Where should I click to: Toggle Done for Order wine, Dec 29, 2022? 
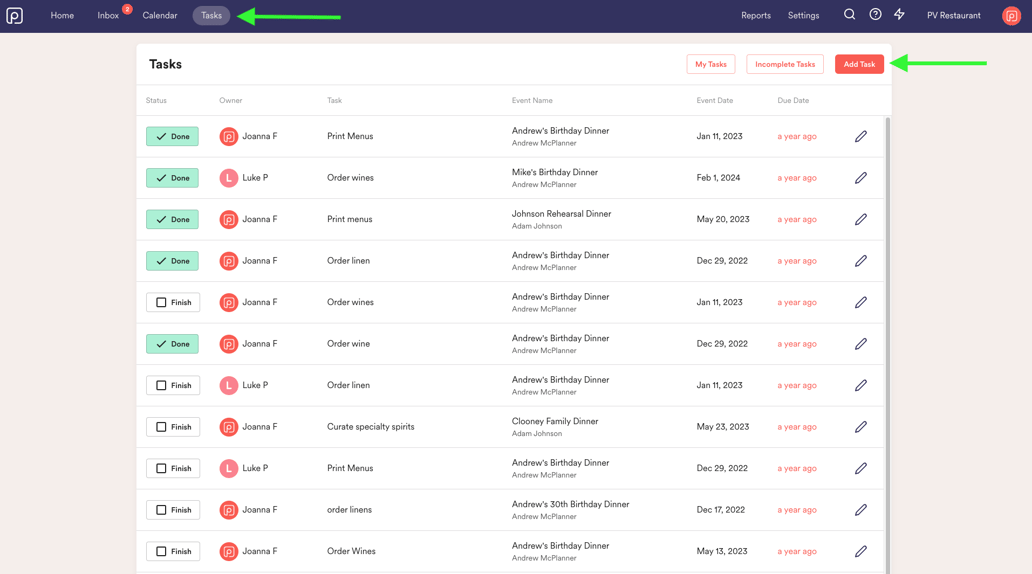coord(172,344)
